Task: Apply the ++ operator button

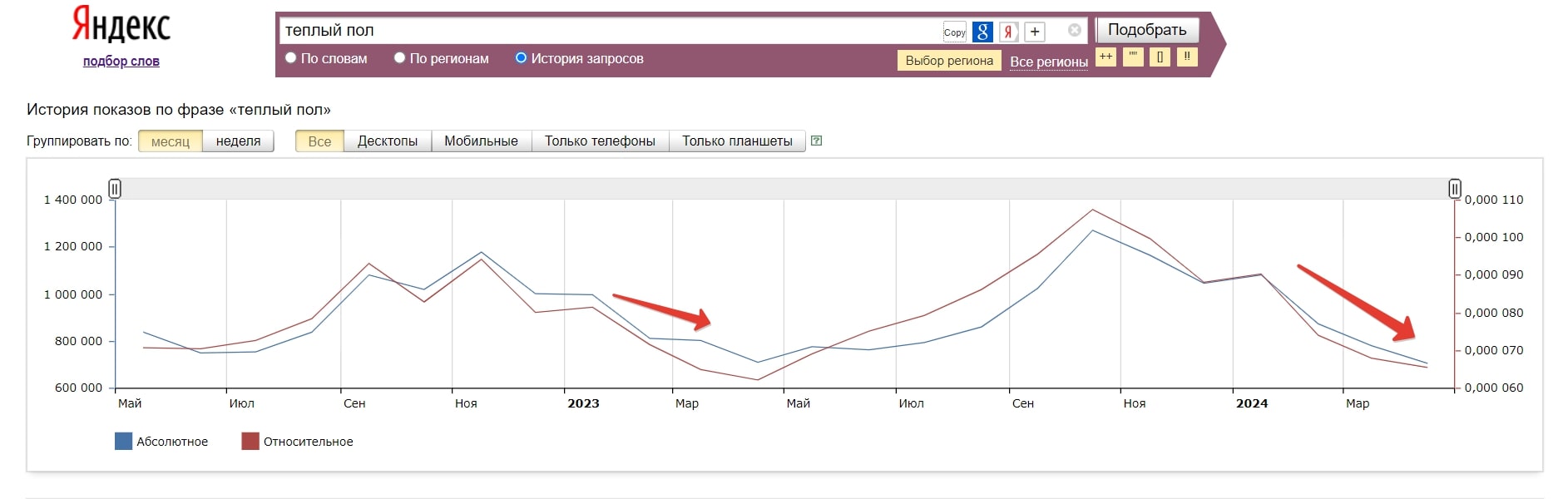Action: 1106,57
